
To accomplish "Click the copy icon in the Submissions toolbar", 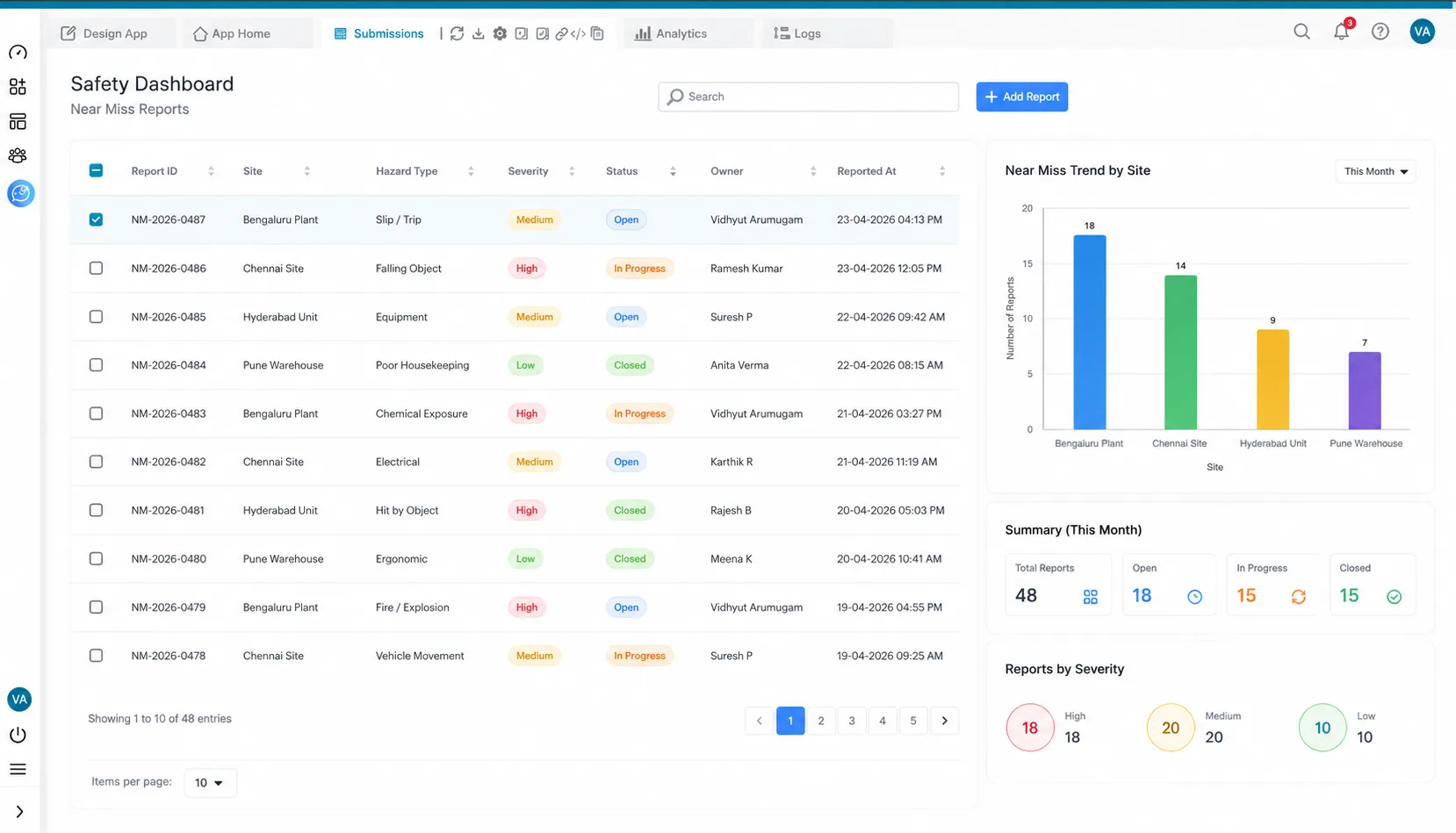I will click(597, 33).
